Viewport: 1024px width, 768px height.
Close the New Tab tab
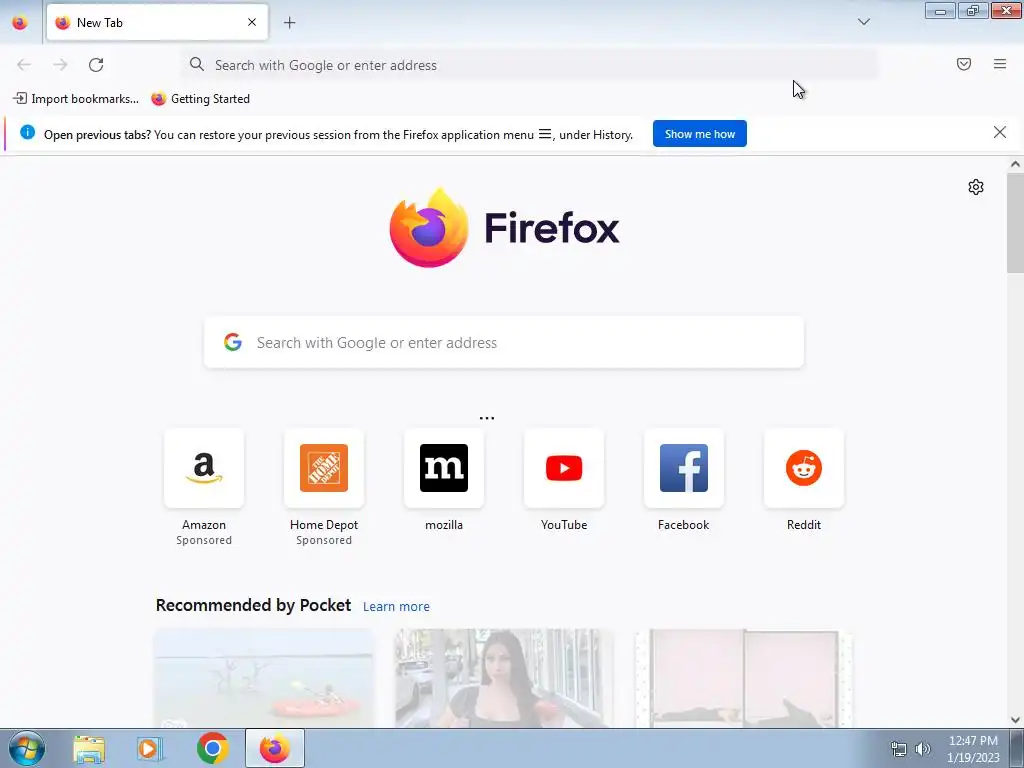(x=252, y=22)
